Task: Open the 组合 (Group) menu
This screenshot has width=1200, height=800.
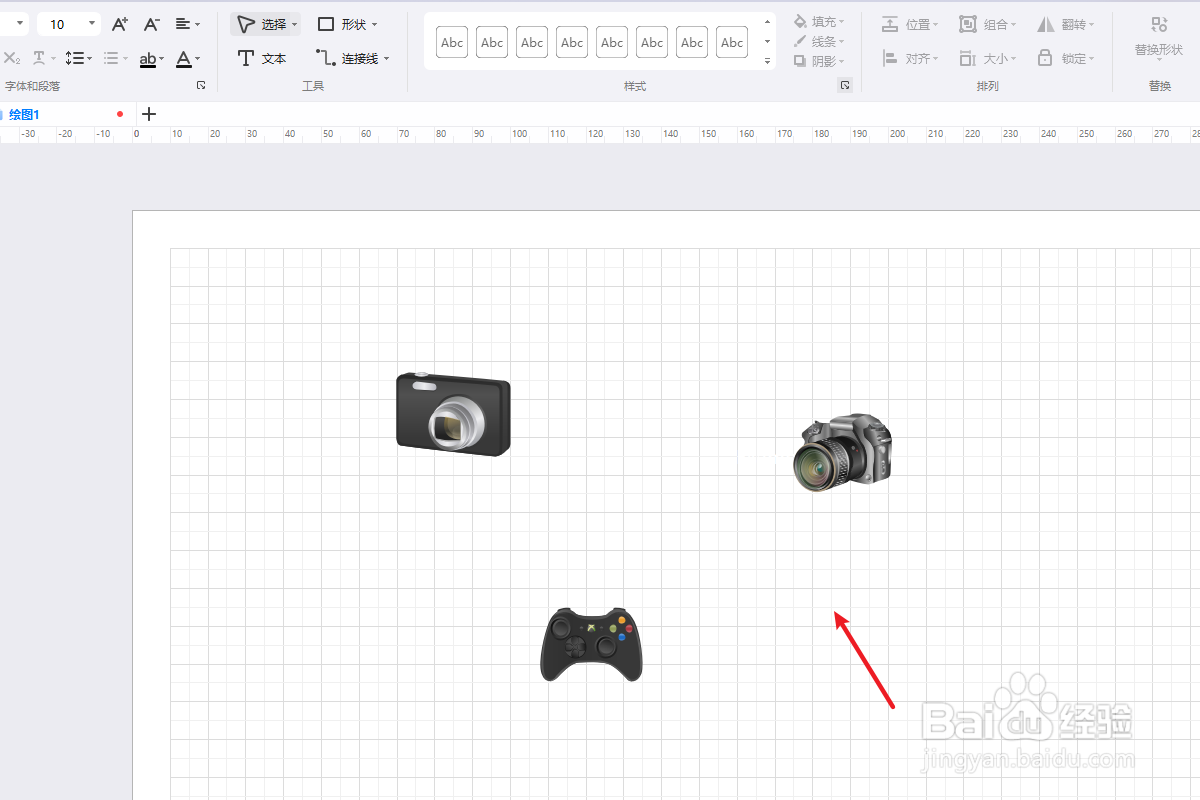Action: click(988, 24)
